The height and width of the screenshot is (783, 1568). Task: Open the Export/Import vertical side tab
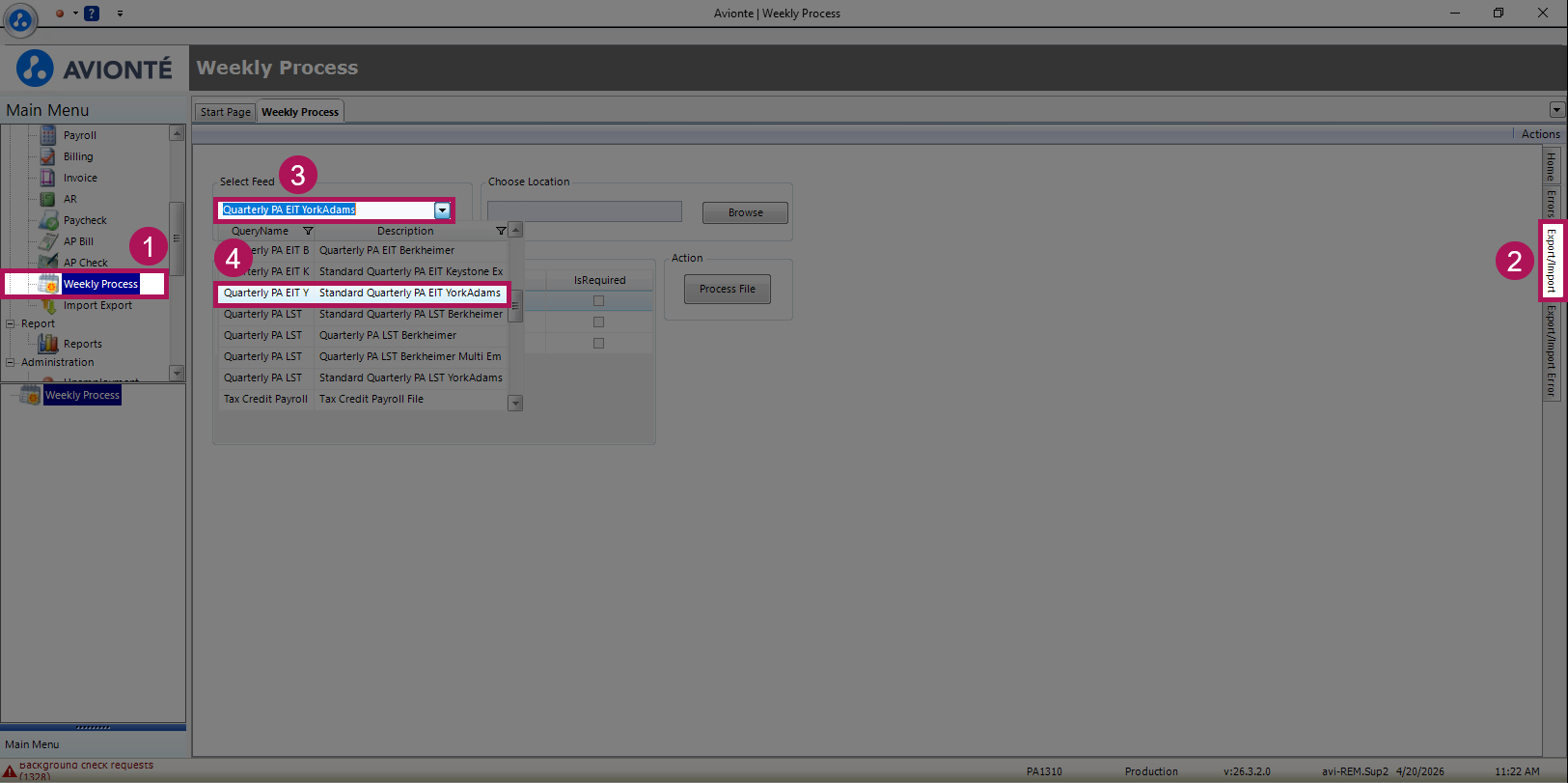tap(1552, 261)
